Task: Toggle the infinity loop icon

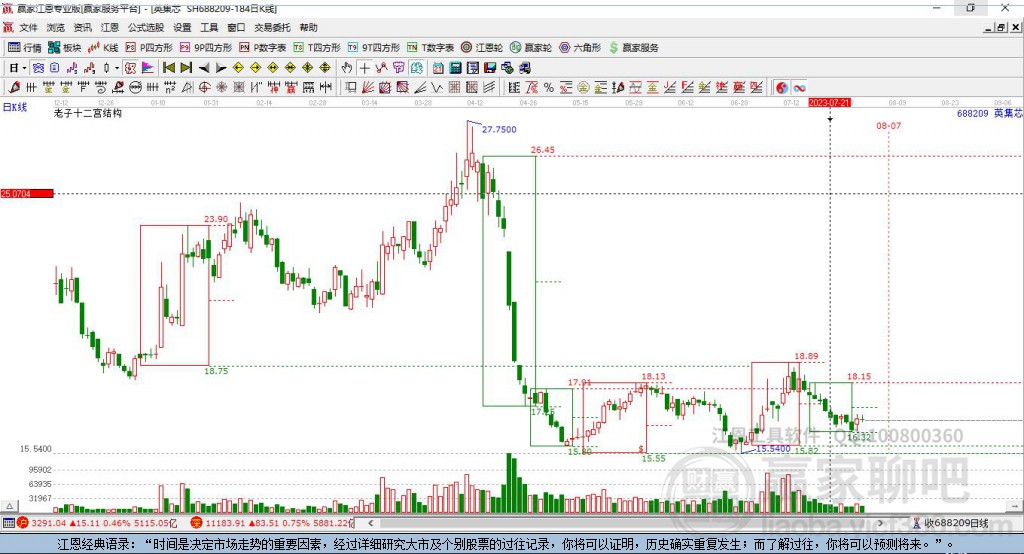Action: point(799,88)
